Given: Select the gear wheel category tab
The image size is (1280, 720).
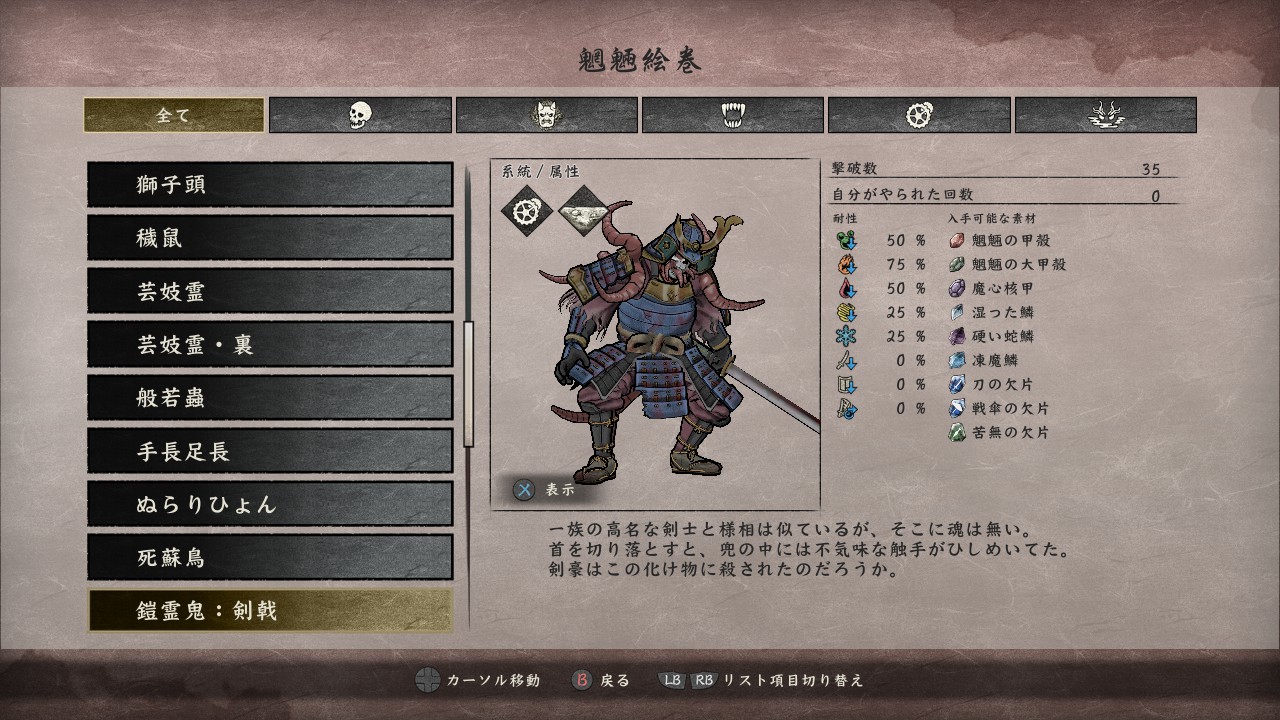Looking at the screenshot, I should pyautogui.click(x=919, y=115).
